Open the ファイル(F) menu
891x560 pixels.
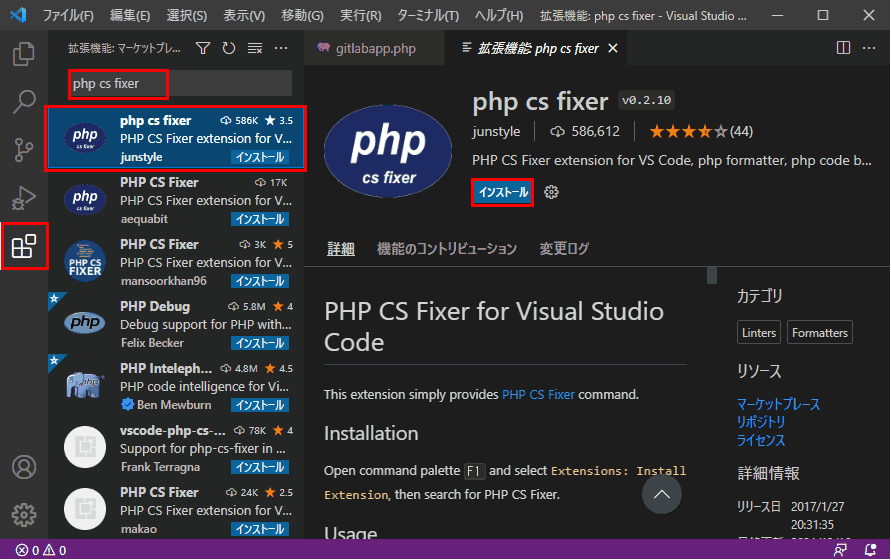tap(68, 15)
